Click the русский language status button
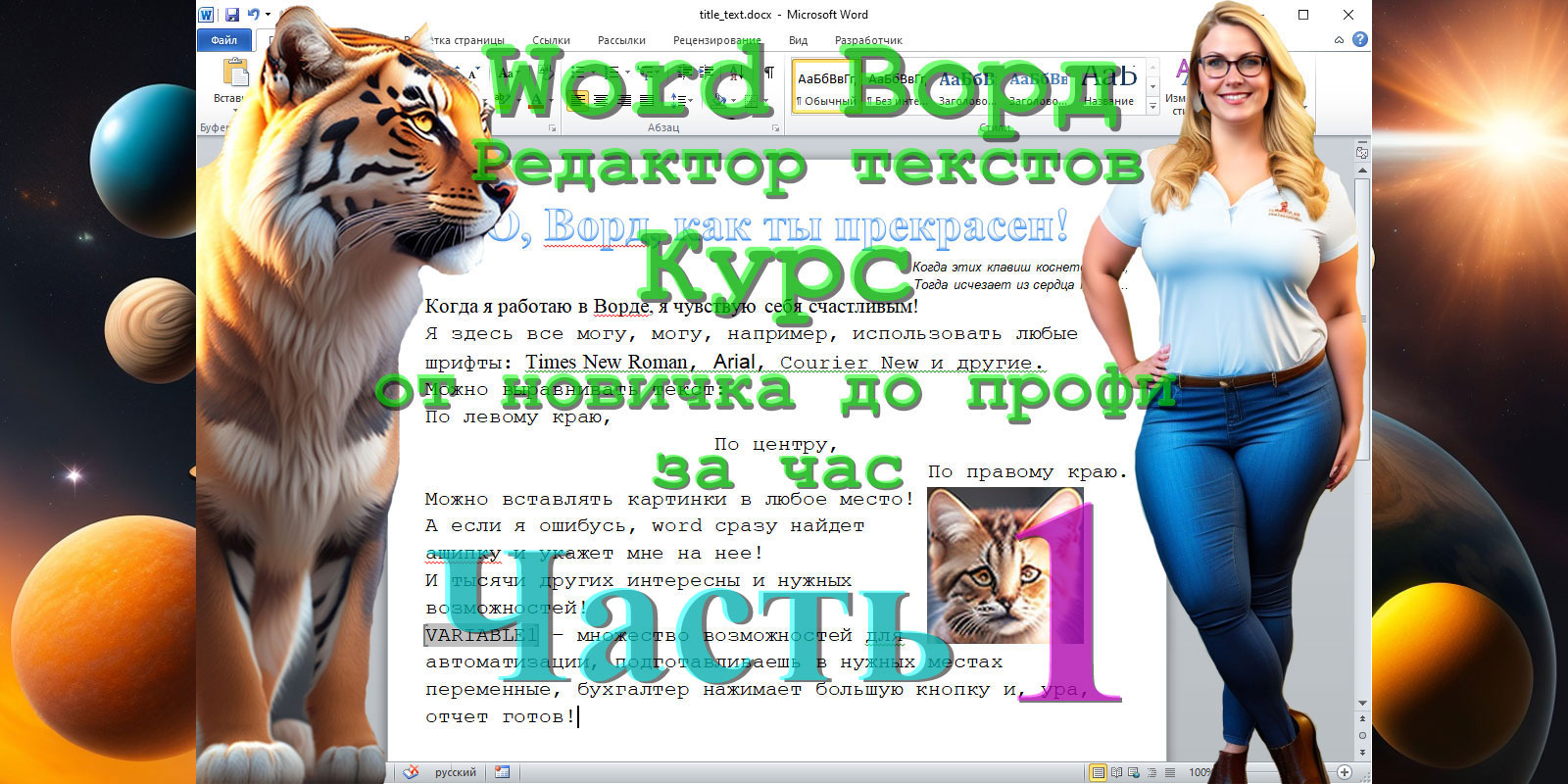This screenshot has width=1568, height=784. pyautogui.click(x=455, y=772)
